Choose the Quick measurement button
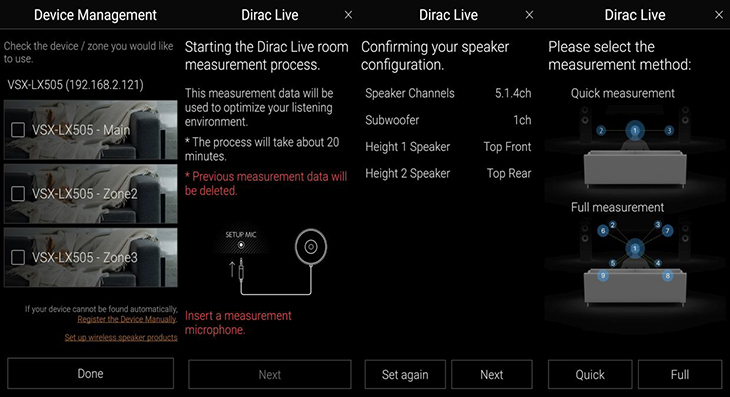The height and width of the screenshot is (397, 730). pos(590,375)
